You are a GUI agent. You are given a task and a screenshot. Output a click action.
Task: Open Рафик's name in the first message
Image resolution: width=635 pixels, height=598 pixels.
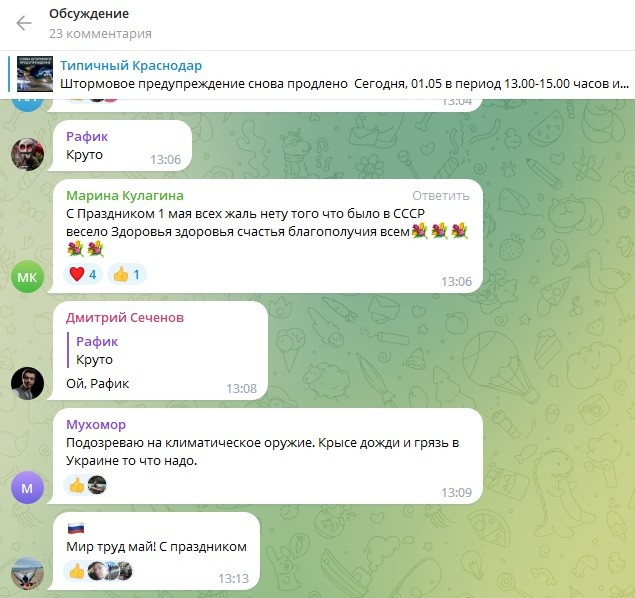(87, 136)
